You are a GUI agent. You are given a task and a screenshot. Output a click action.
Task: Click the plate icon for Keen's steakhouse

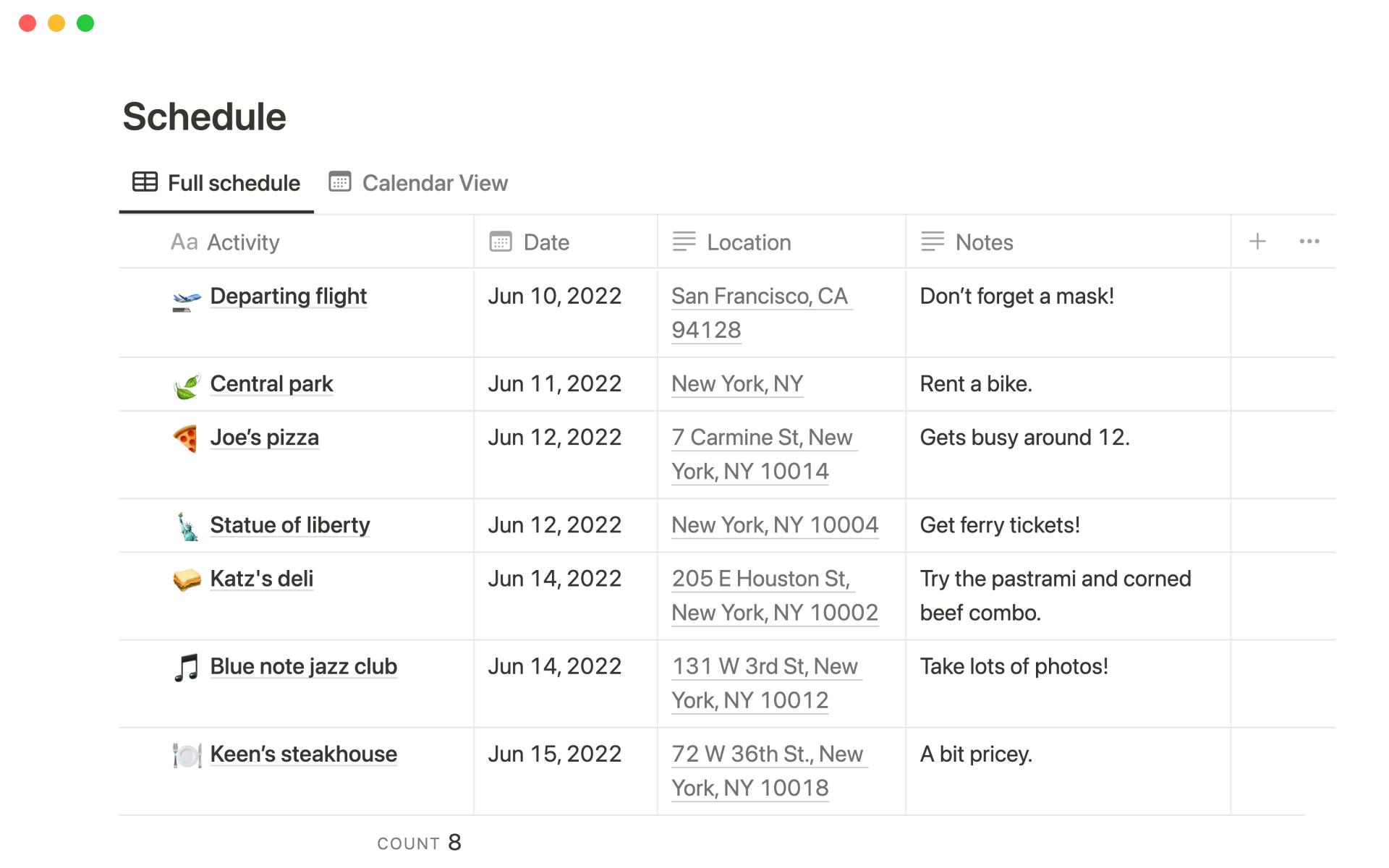[x=187, y=755]
